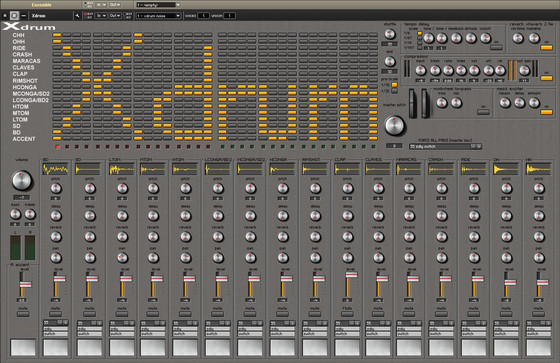Screen dimensions: 560x363
Task: Toggle the reverb on button
Action: coord(546,47)
